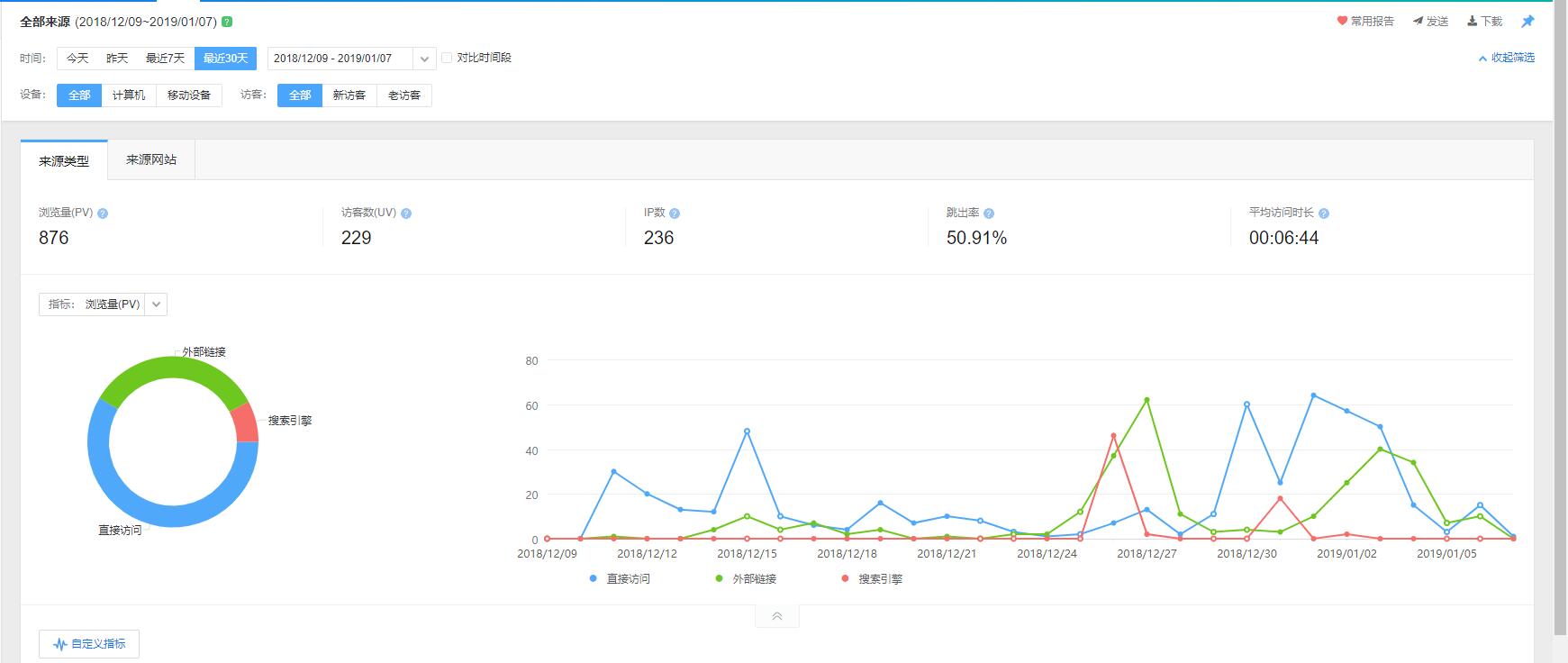Viewport: 1568px width, 663px height.
Task: Pin the report with the pushpin icon
Action: 1527,21
